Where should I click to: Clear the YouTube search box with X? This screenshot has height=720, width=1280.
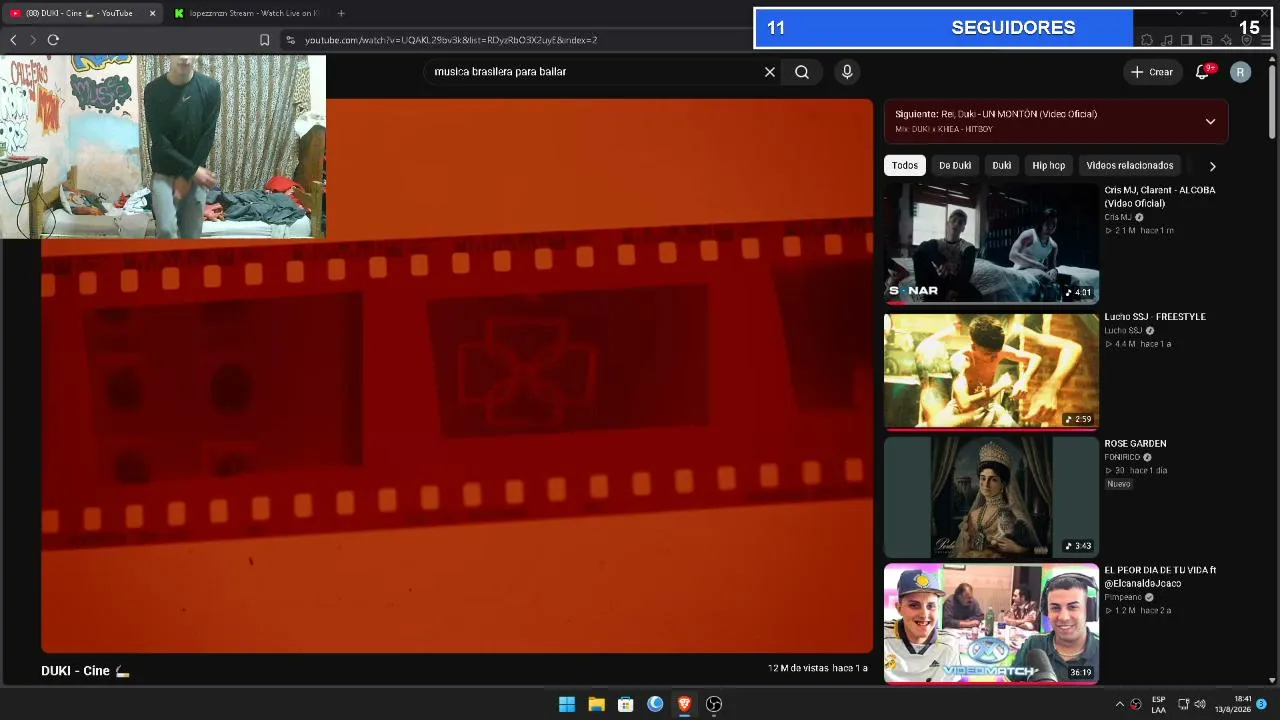coord(770,72)
